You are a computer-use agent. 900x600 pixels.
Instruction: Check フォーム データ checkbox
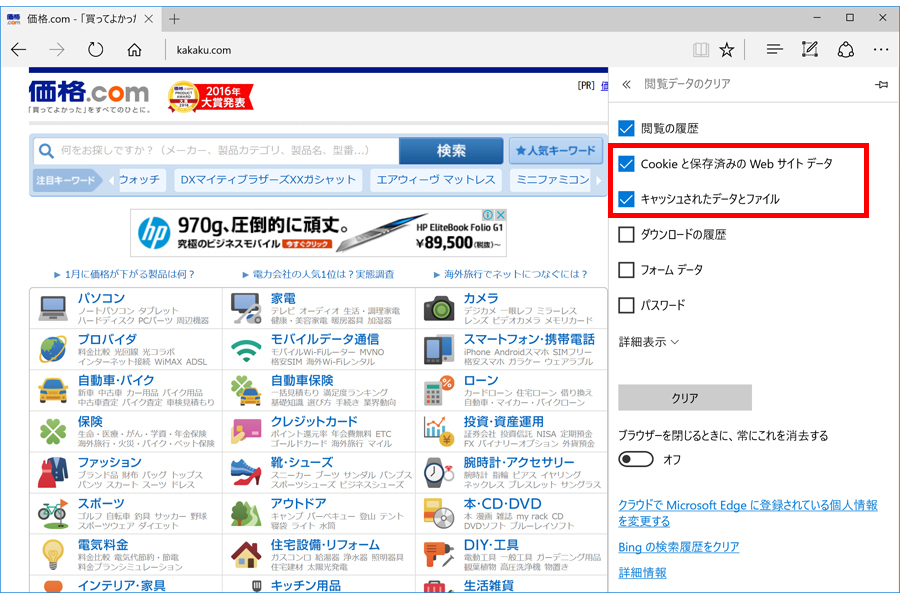626,270
